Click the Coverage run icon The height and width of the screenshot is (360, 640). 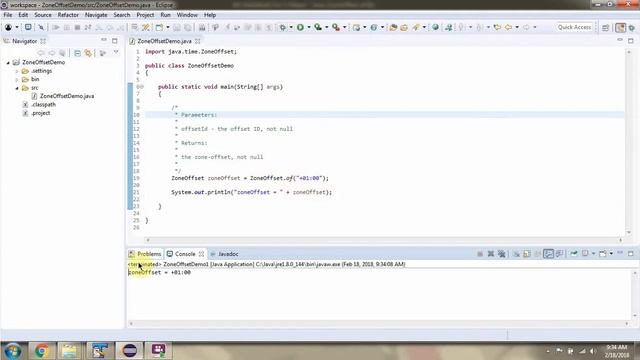(x=318, y=27)
